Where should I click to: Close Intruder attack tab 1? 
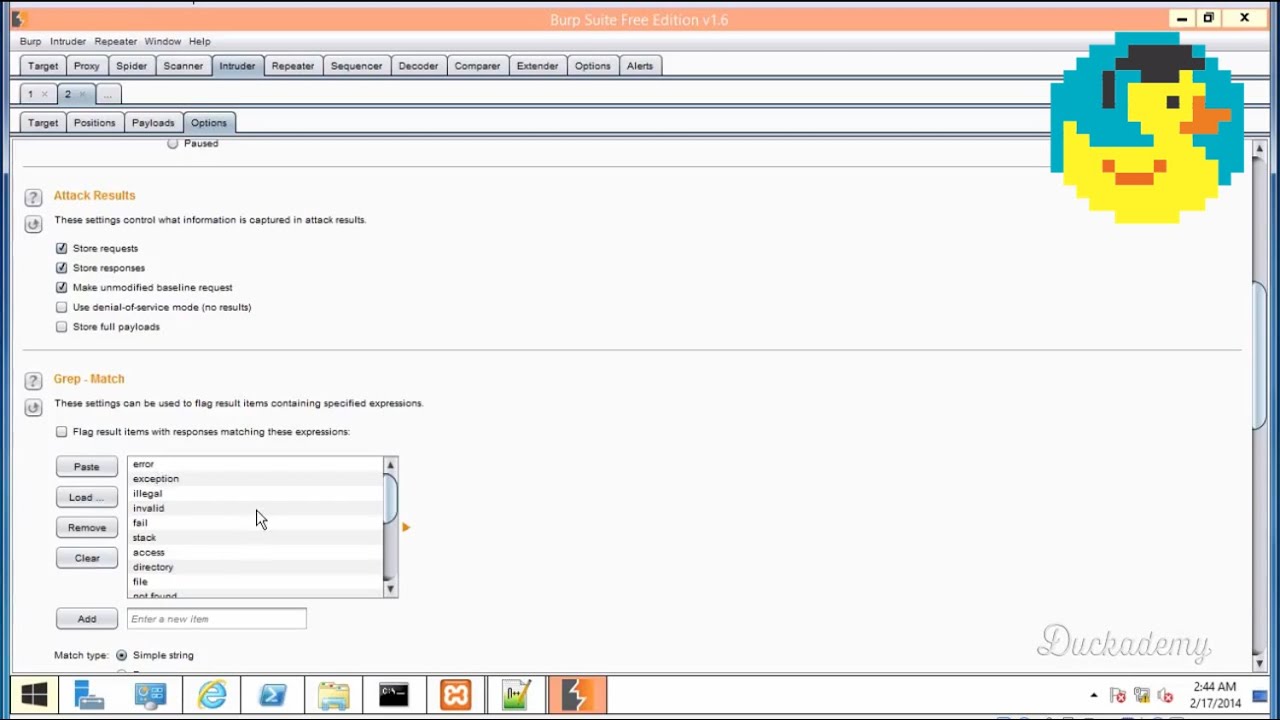(x=44, y=94)
